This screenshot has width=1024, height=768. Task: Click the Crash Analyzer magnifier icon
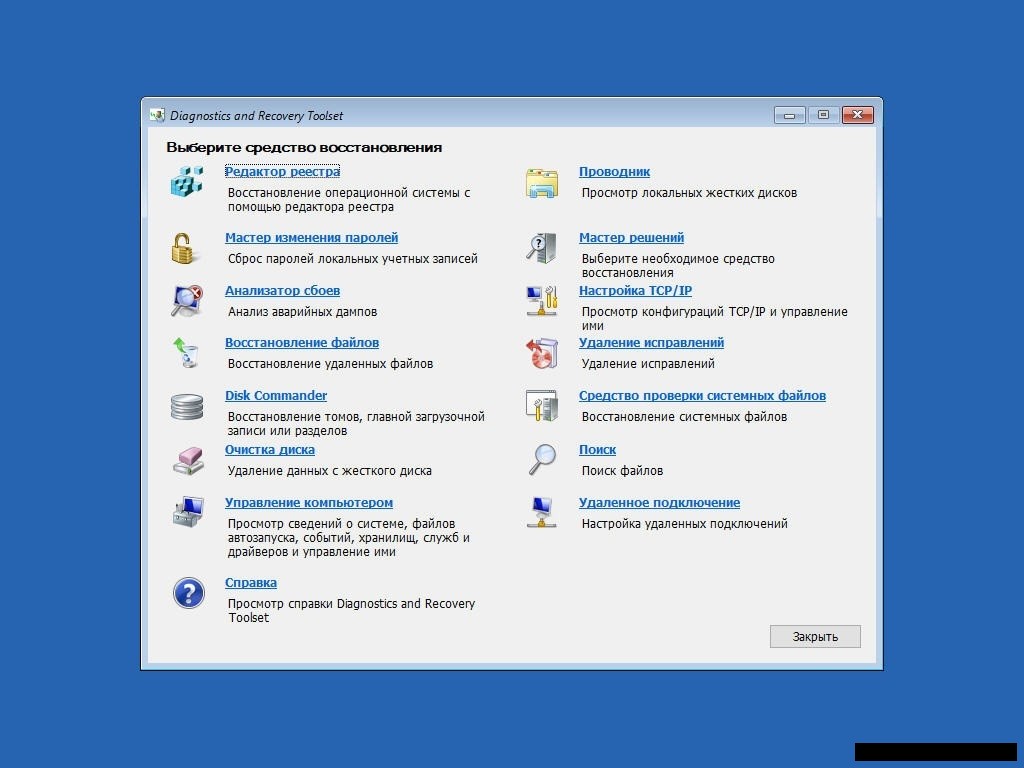click(x=187, y=300)
